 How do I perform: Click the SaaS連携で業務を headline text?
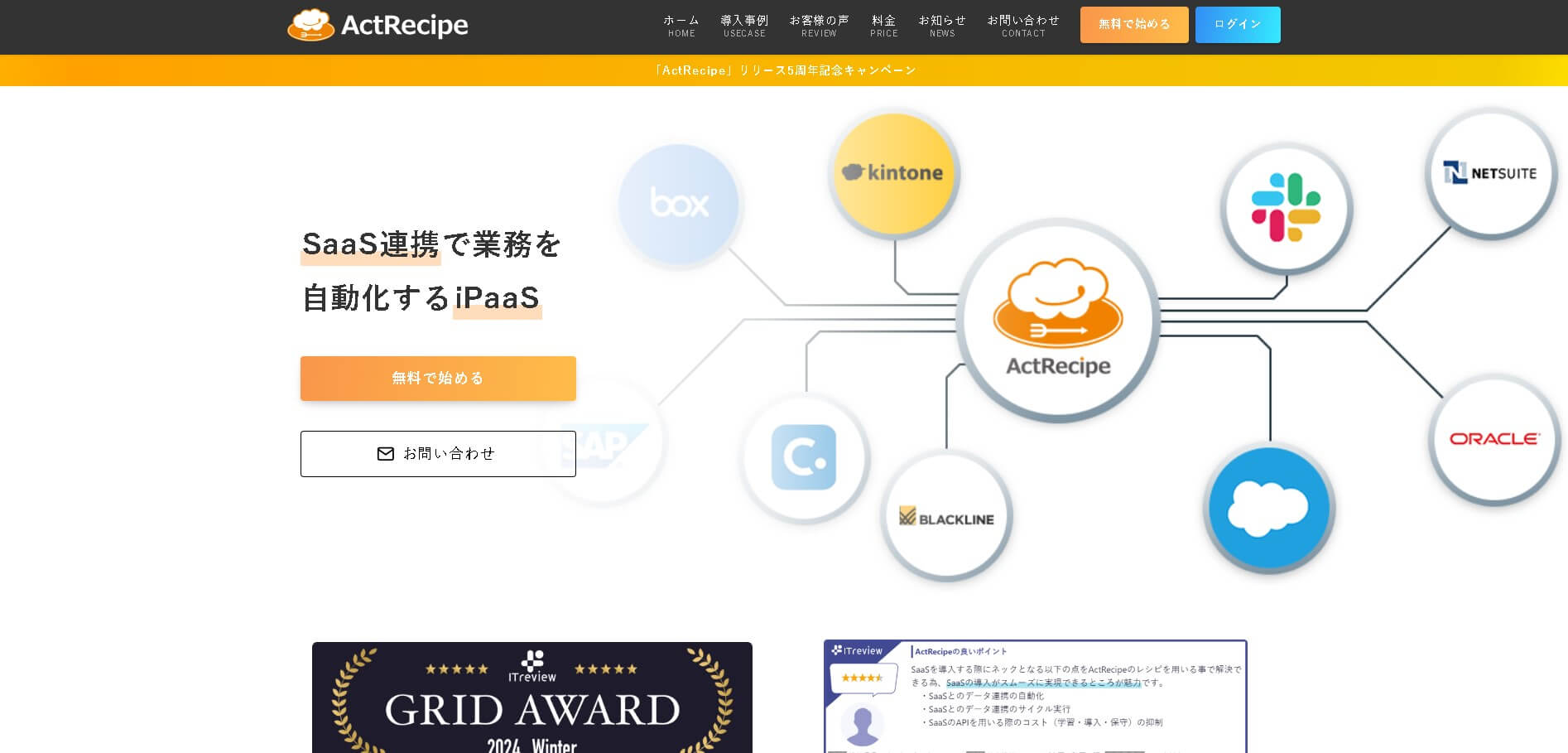pyautogui.click(x=431, y=244)
